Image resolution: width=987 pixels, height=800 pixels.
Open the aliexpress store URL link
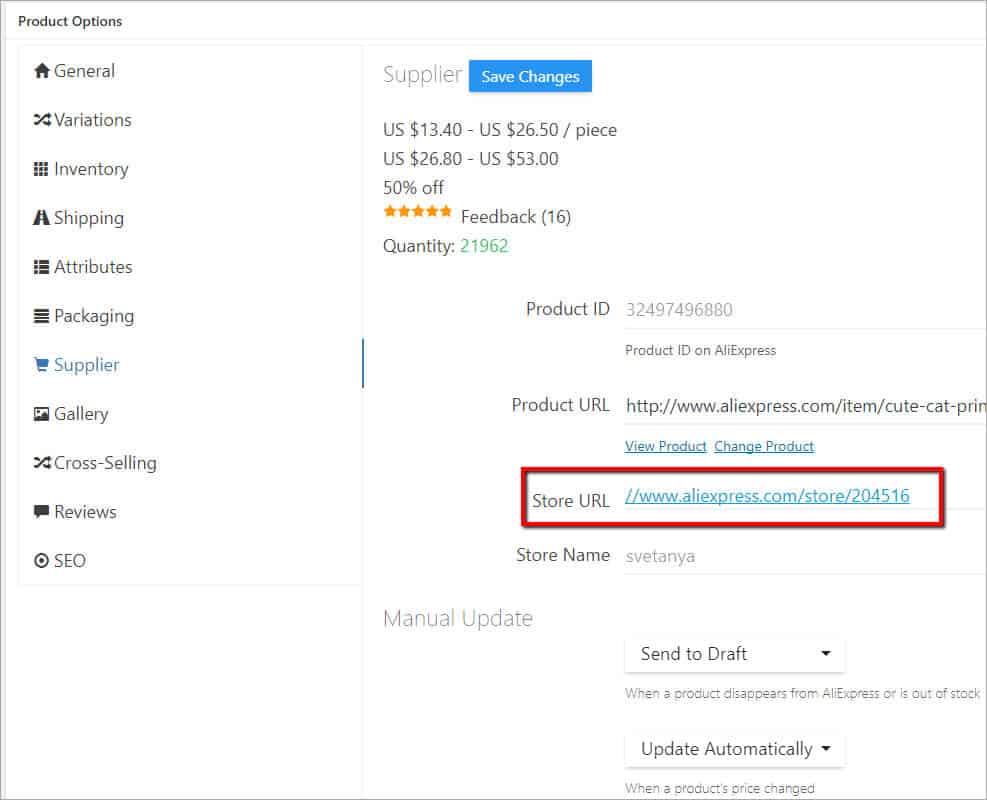click(767, 495)
